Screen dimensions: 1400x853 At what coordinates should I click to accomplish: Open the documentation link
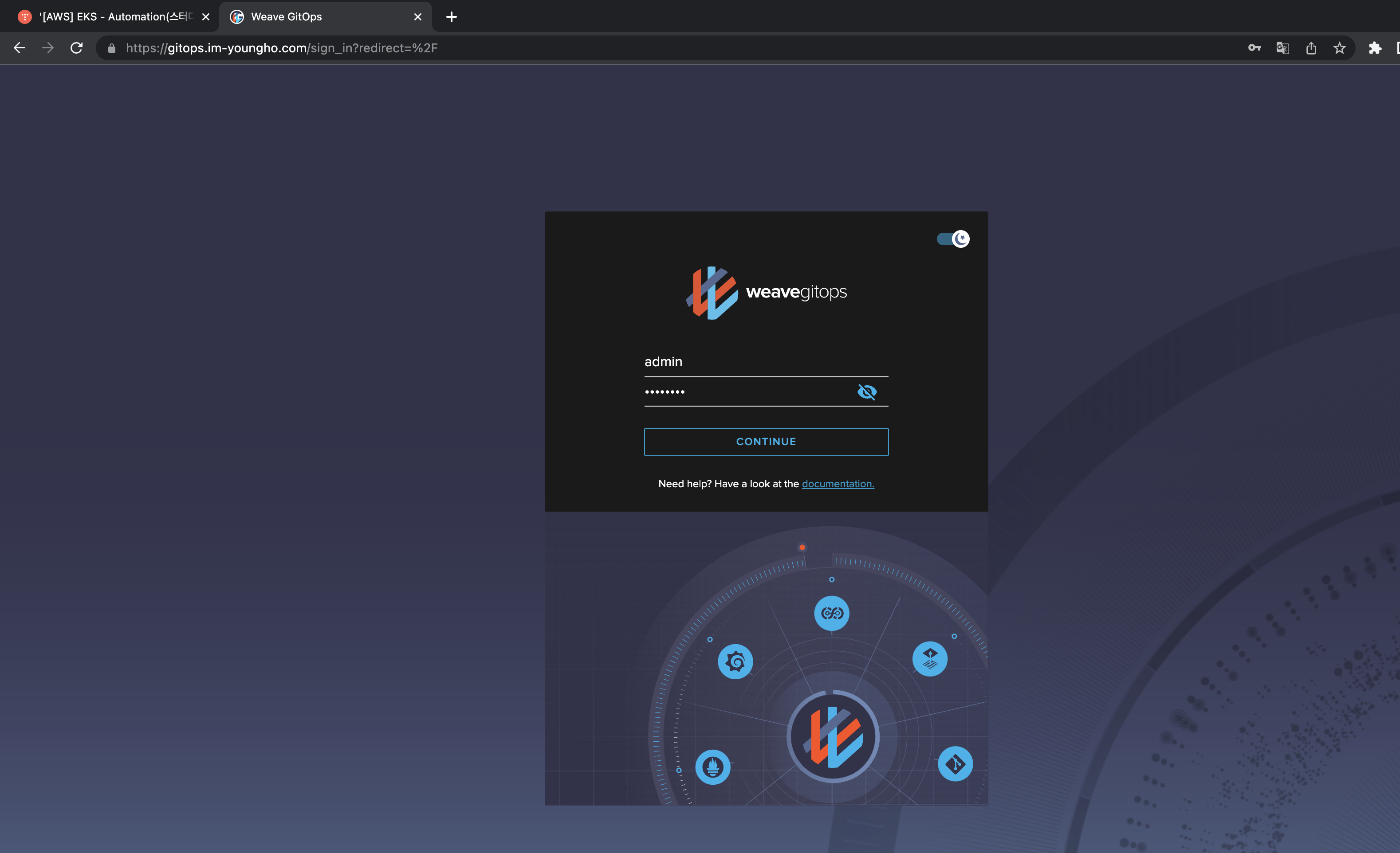click(838, 484)
